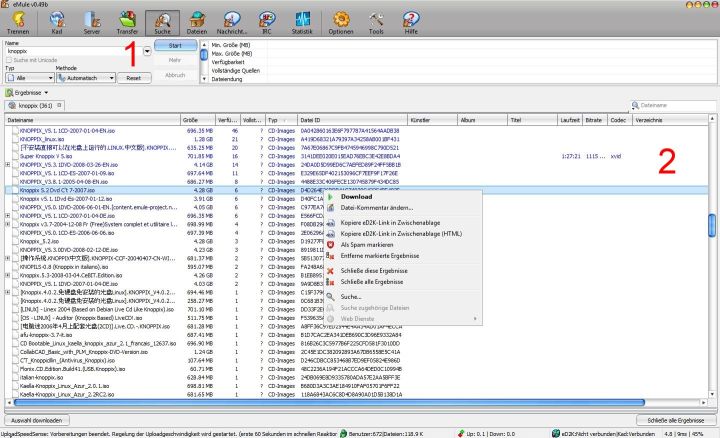Open the Methode 'Automatisch' dropdown

86,77
